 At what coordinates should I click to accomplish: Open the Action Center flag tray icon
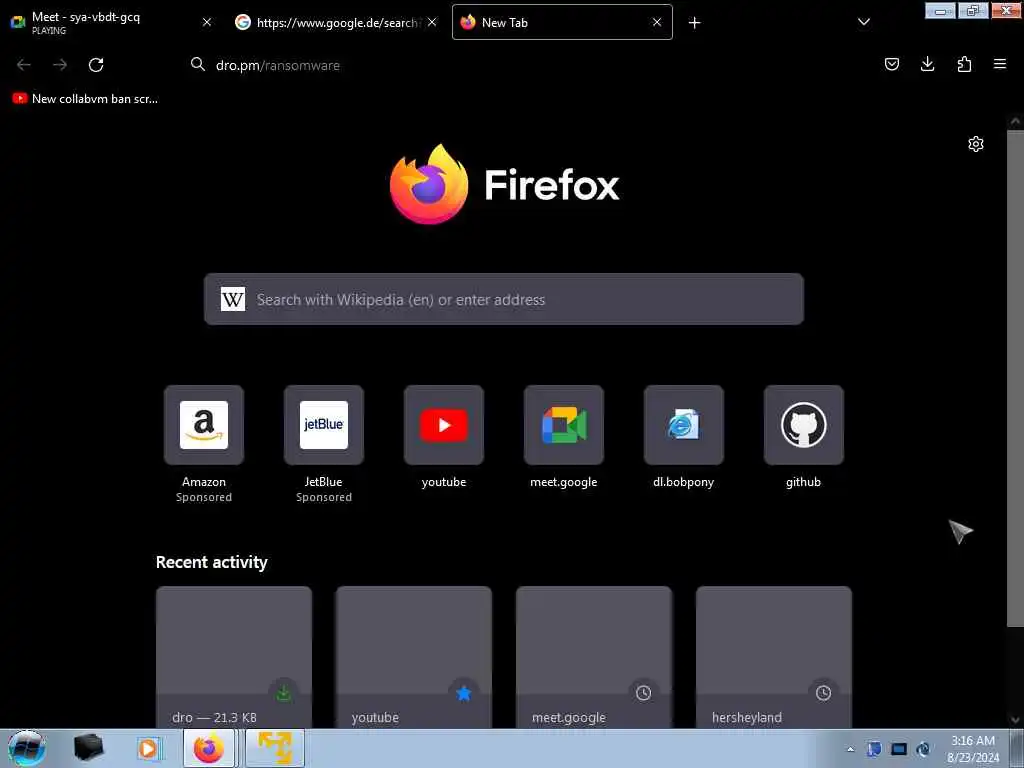874,749
